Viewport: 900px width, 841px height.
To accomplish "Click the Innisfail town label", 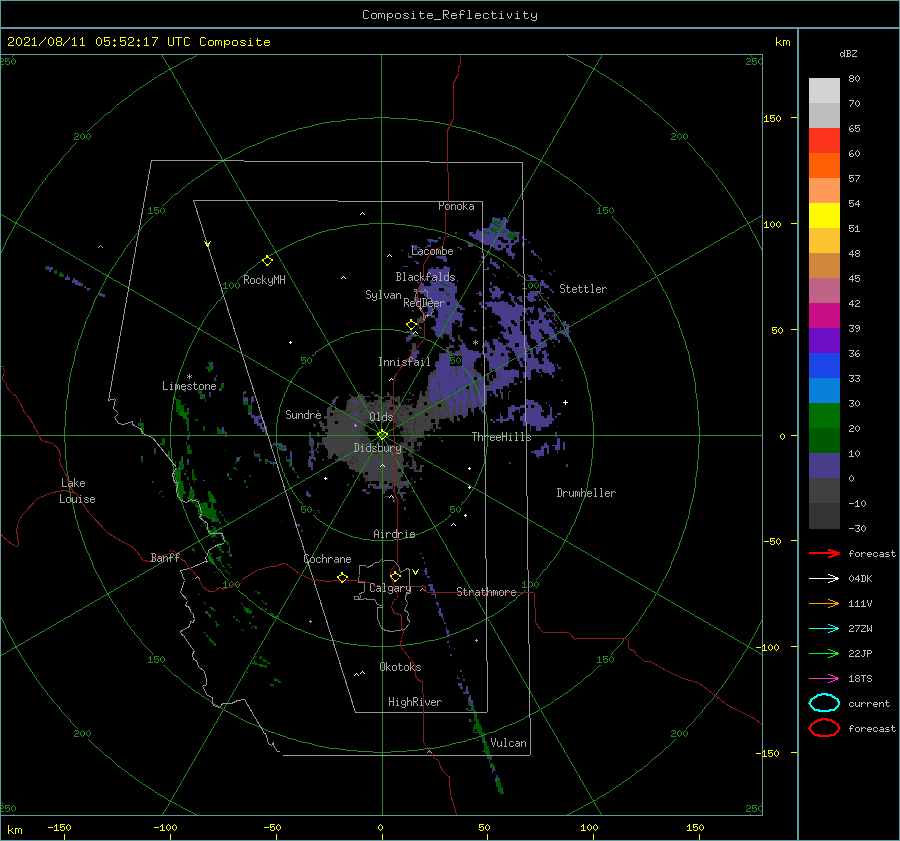I will pos(404,362).
